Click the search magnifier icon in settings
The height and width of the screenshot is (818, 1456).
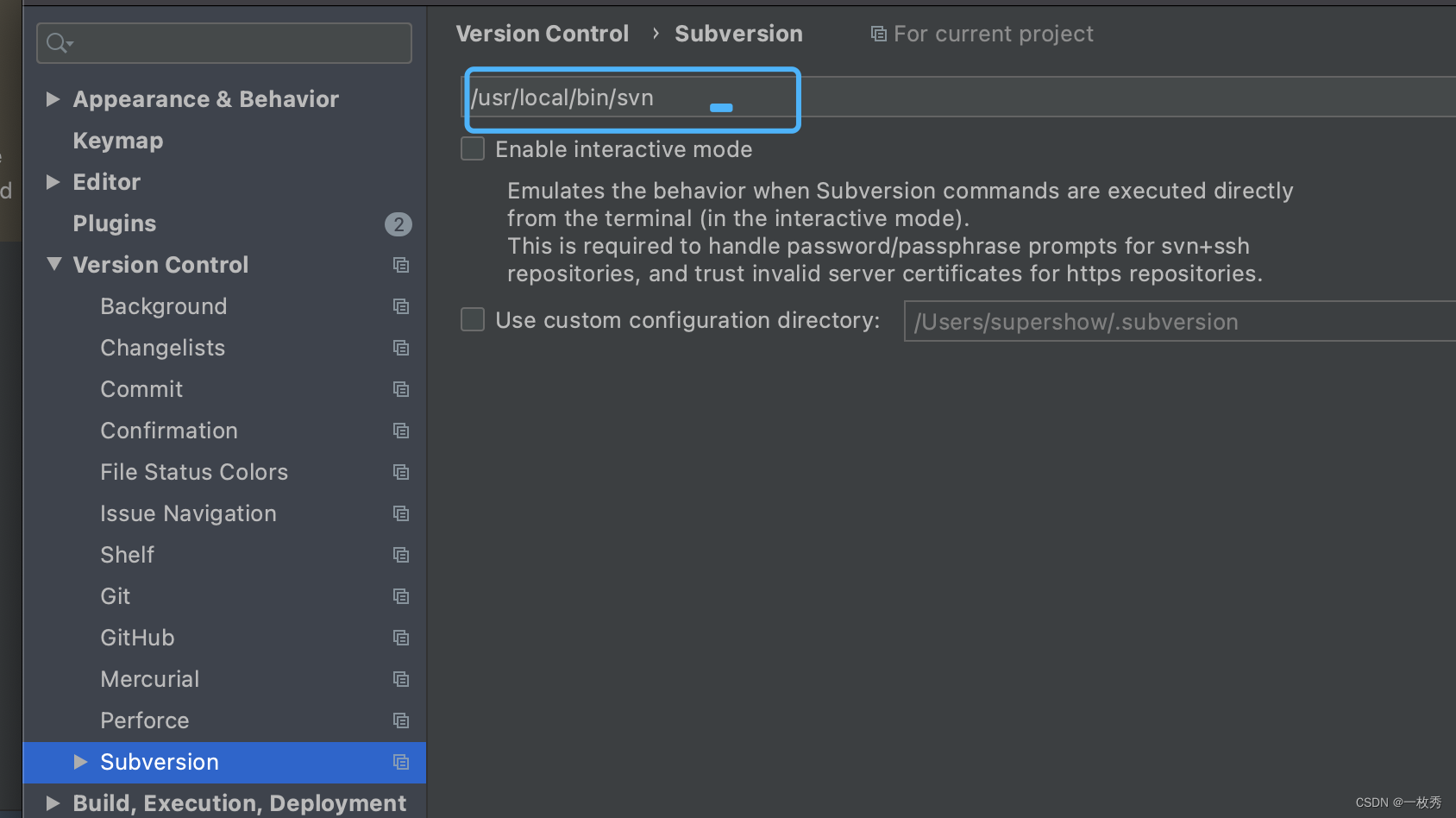pyautogui.click(x=58, y=42)
